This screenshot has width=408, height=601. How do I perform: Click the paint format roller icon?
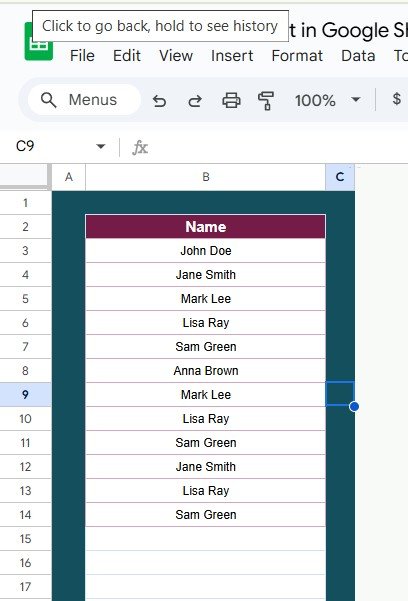[x=266, y=101]
